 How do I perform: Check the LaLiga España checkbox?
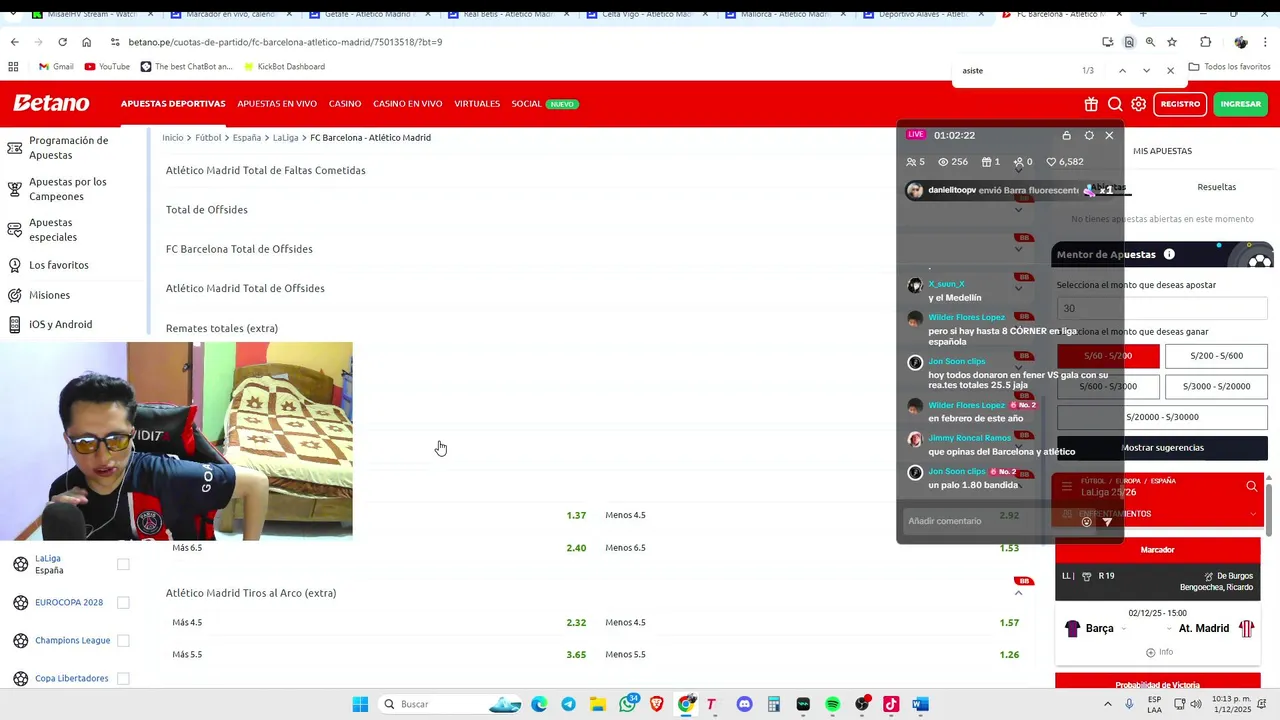coord(123,564)
